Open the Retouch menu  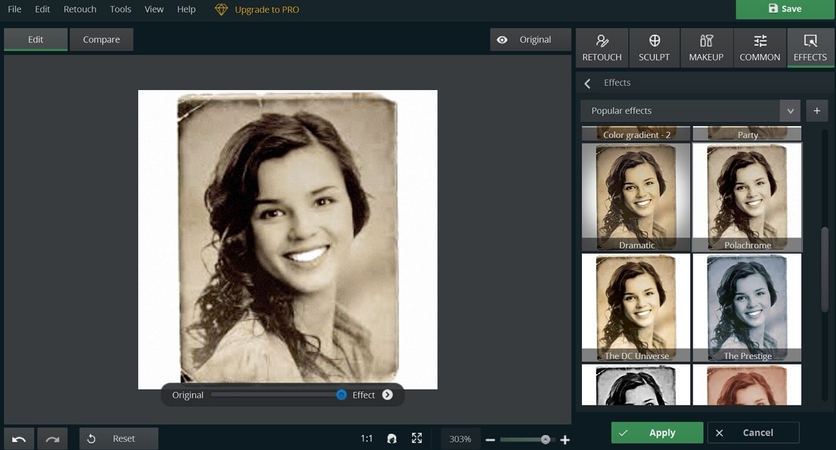[x=80, y=9]
